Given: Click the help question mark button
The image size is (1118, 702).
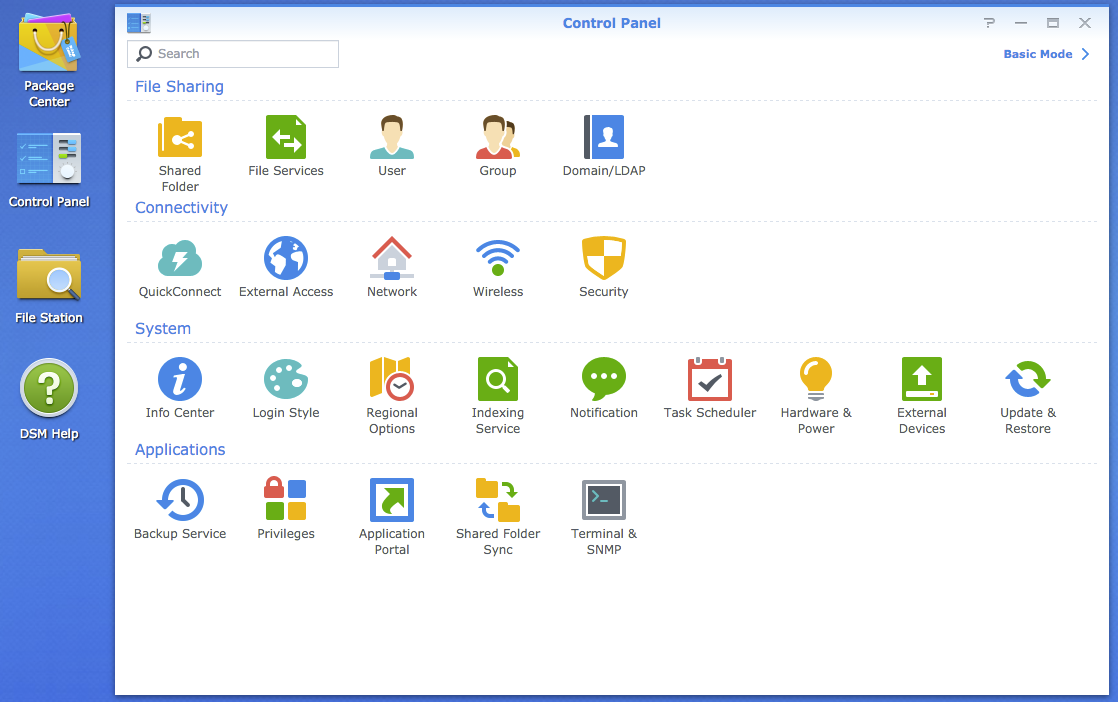Looking at the screenshot, I should tap(989, 23).
